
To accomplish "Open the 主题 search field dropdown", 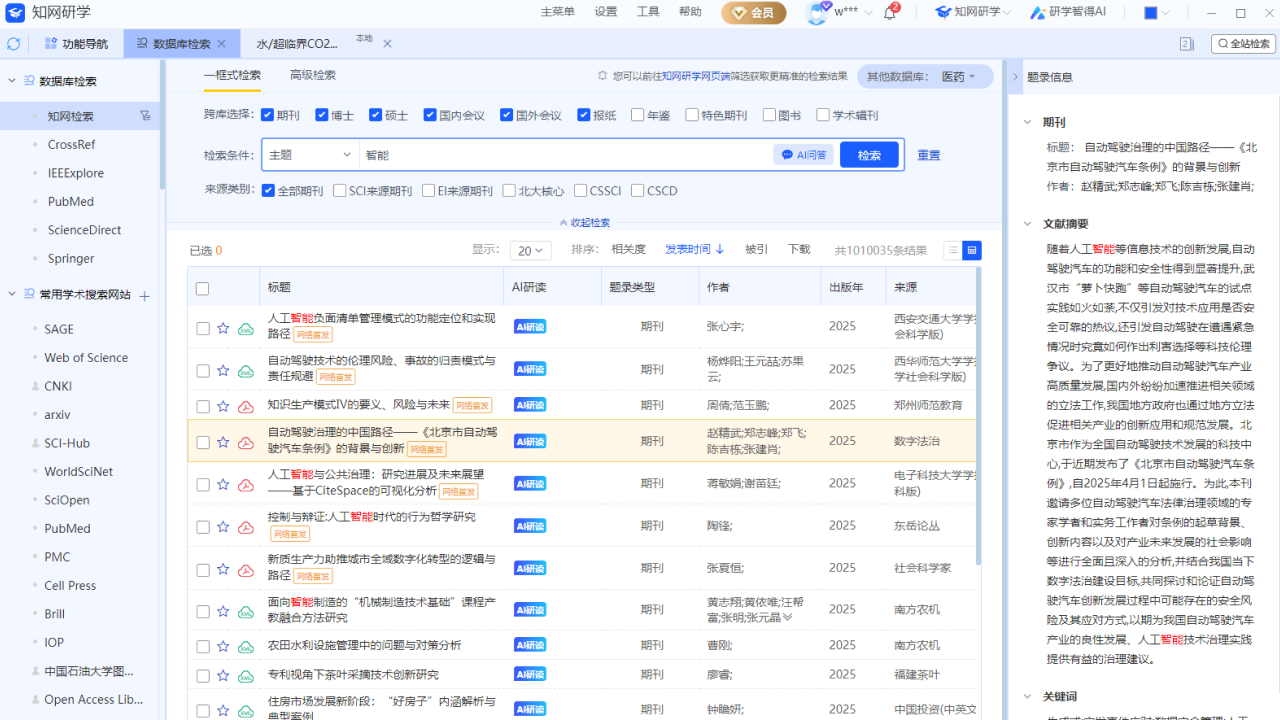I will click(310, 154).
